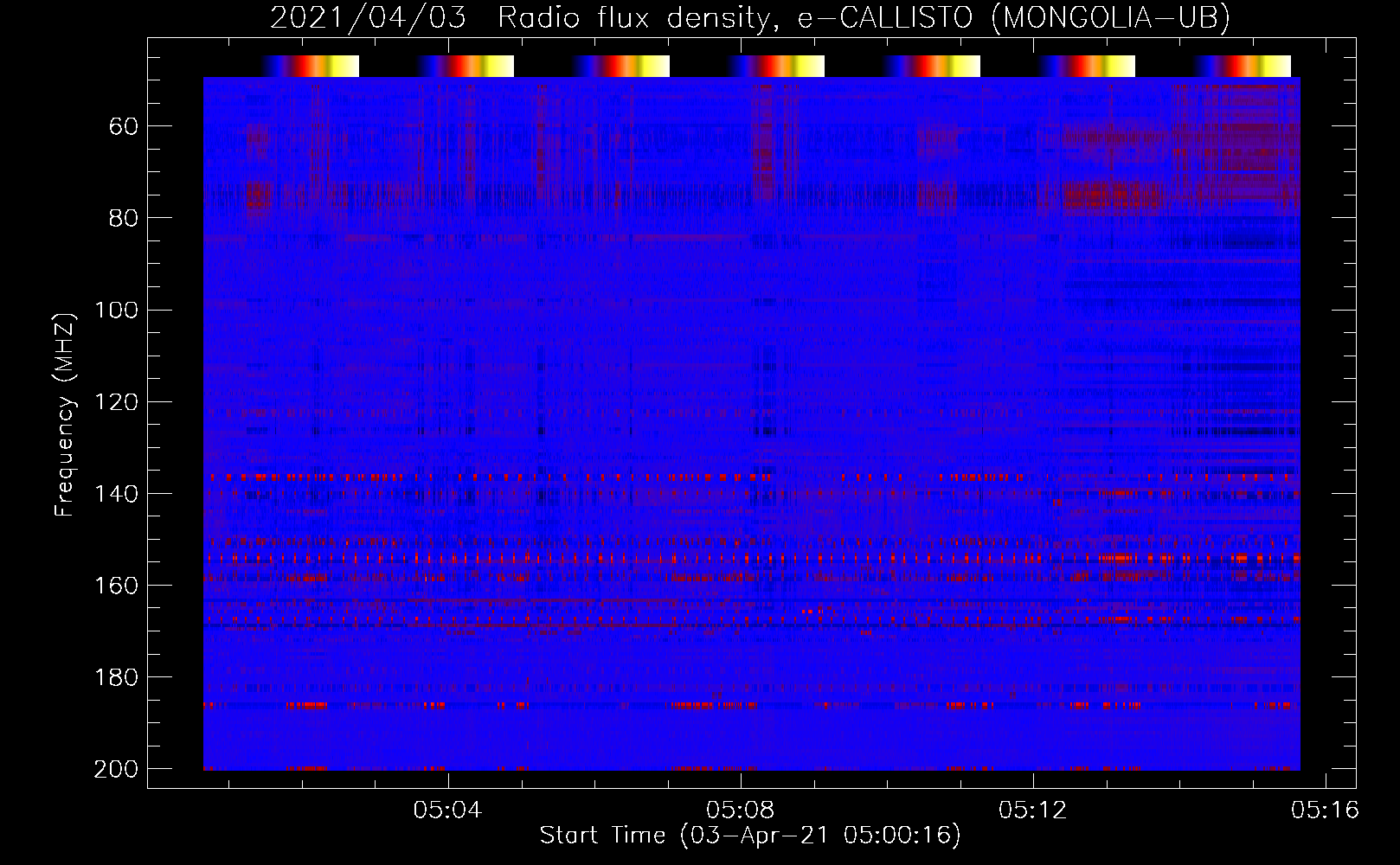
Task: Click the 100 frequency tick label
Action: 116,311
